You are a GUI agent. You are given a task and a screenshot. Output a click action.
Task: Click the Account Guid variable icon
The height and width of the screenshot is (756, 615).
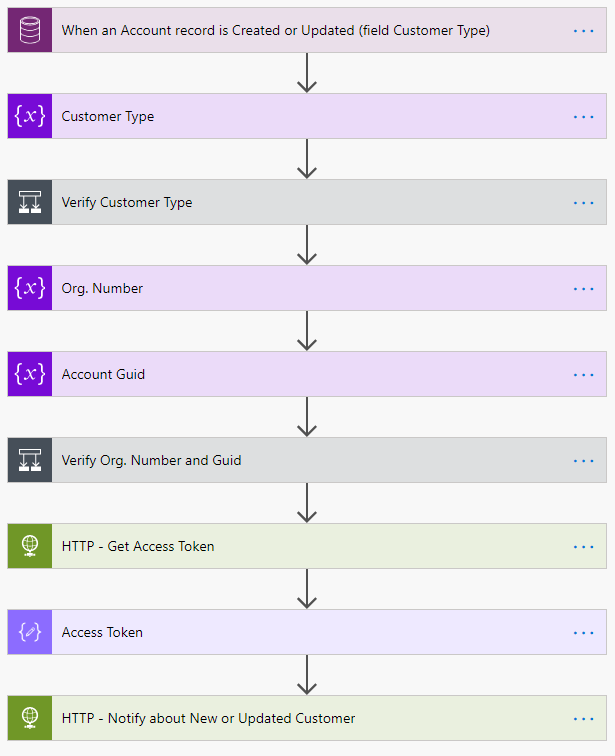coord(30,374)
